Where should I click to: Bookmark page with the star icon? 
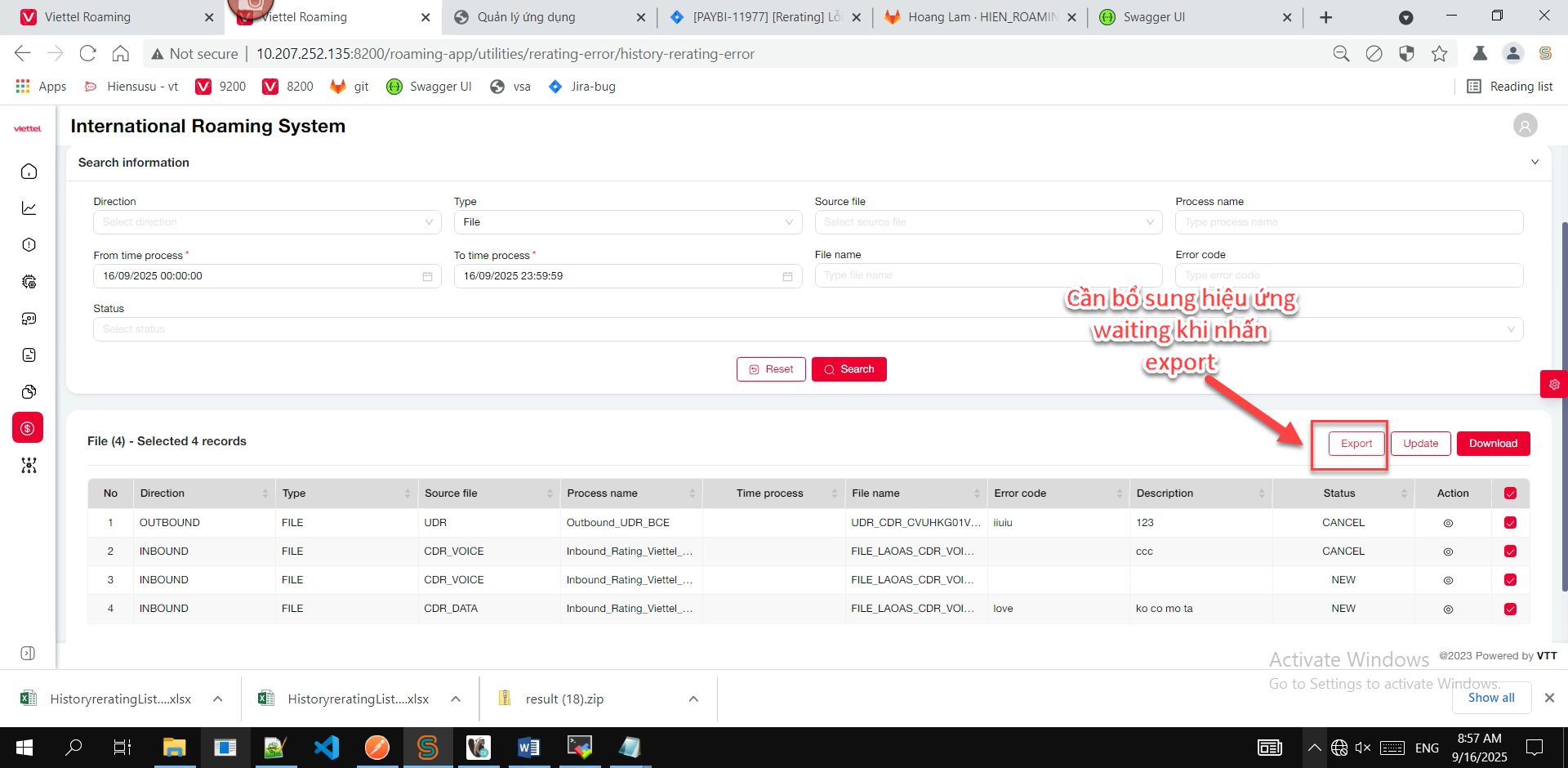click(x=1439, y=54)
